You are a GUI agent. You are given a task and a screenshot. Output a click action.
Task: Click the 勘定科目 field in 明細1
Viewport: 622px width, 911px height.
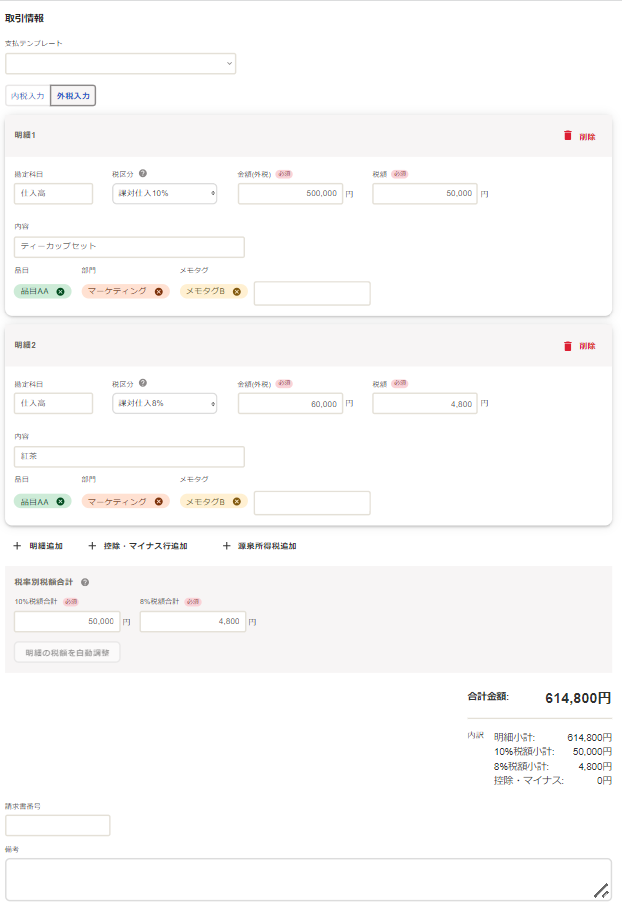pyautogui.click(x=53, y=193)
